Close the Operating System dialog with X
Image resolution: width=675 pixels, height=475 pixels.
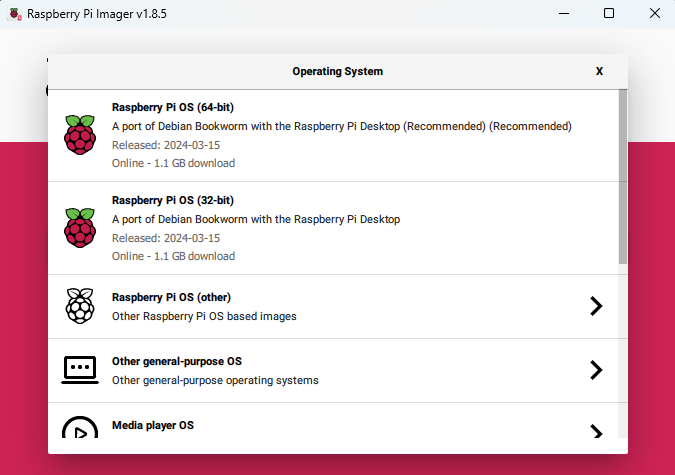pyautogui.click(x=599, y=71)
